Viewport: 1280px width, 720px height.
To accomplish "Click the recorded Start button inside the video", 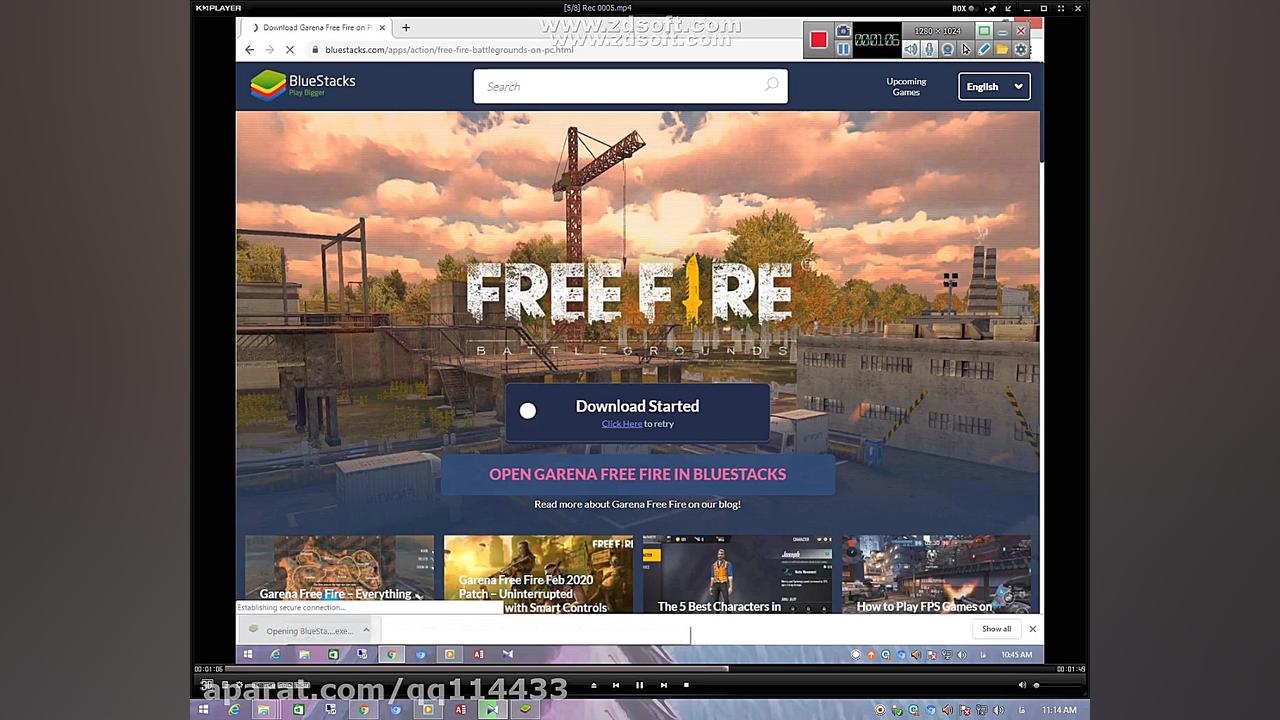I will 248,655.
